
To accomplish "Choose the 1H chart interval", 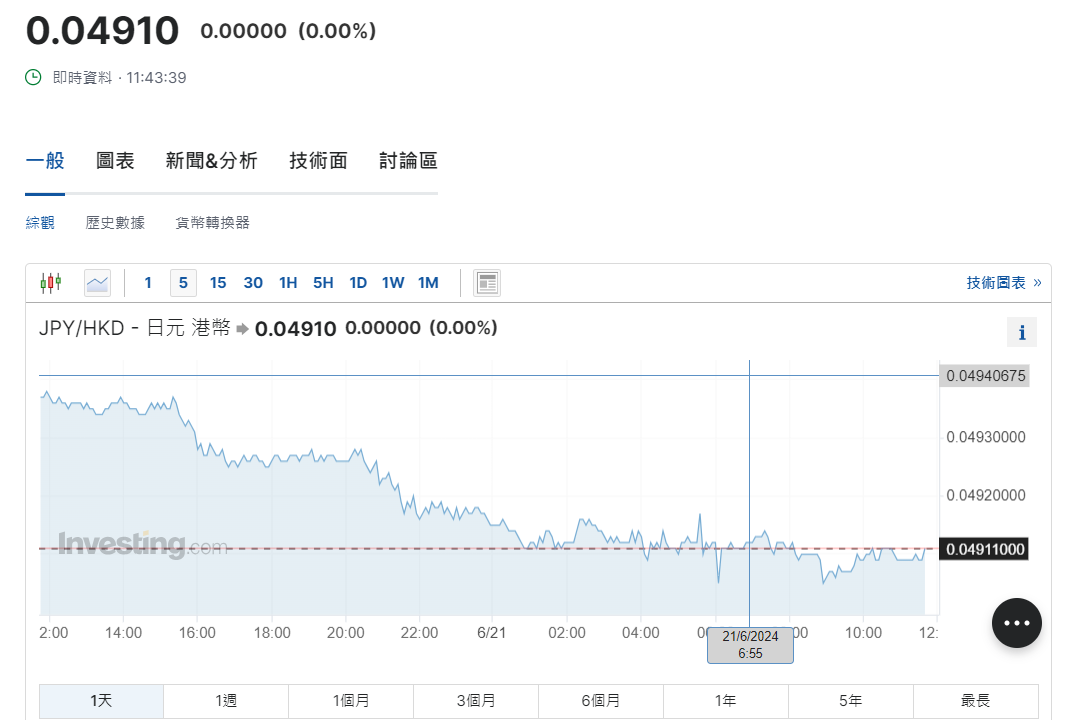I will click(x=288, y=283).
